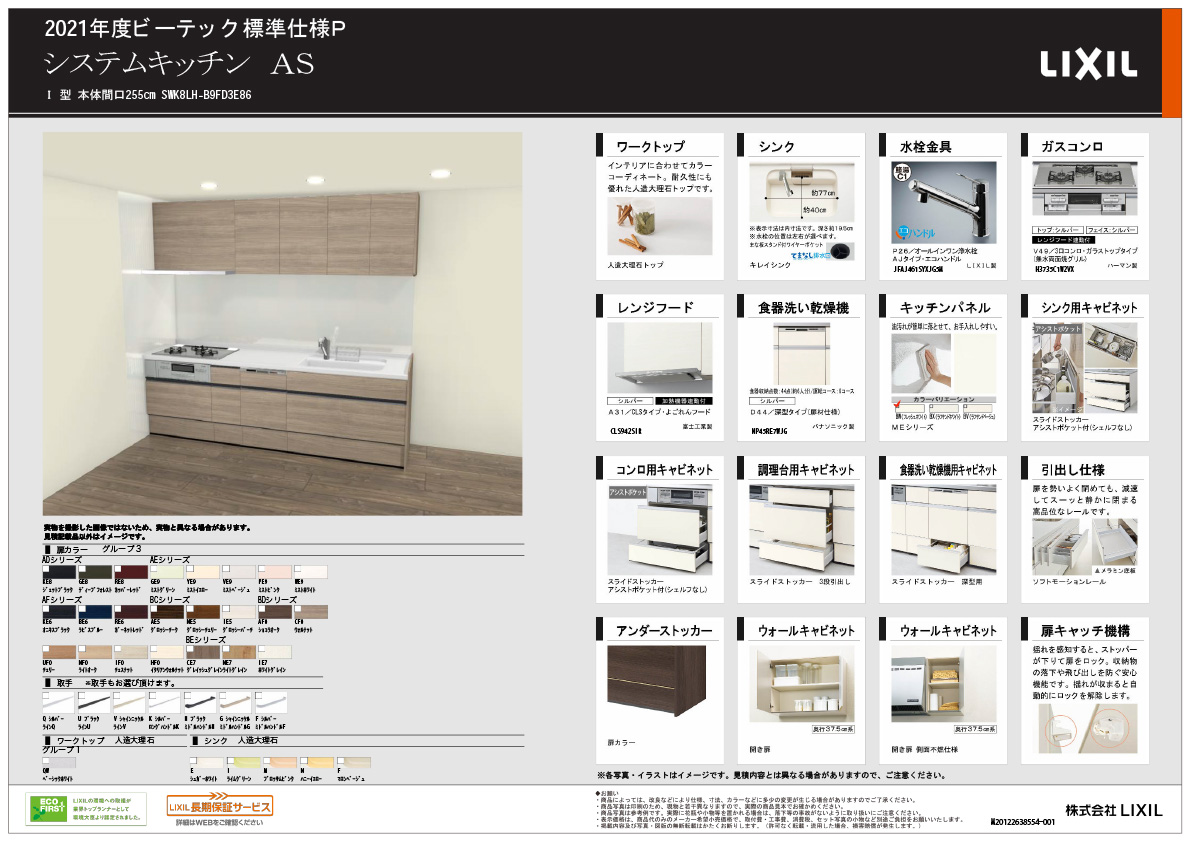Viewport: 1191px width, 842px height.
Task: Click the レンジフード product photo
Action: point(659,359)
